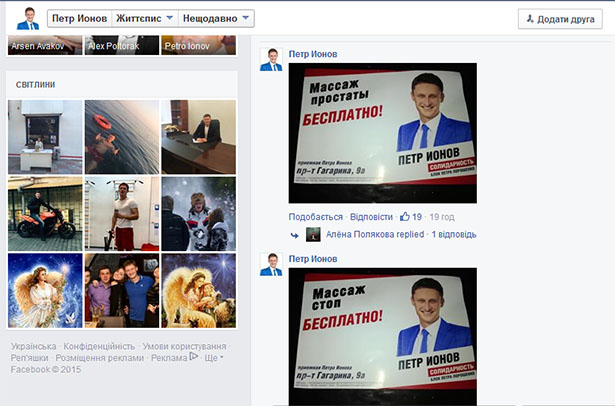
Task: Click the AdChoices triangle icon
Action: click(x=194, y=357)
